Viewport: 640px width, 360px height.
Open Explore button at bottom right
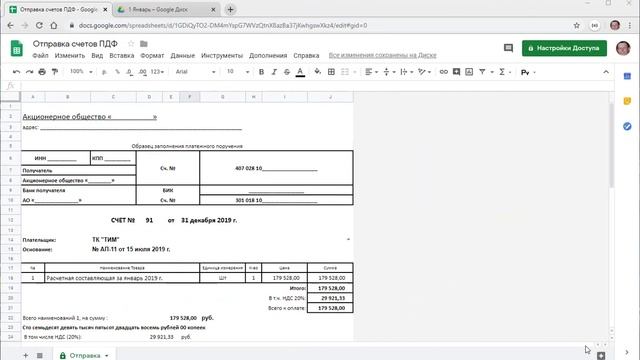(x=601, y=356)
